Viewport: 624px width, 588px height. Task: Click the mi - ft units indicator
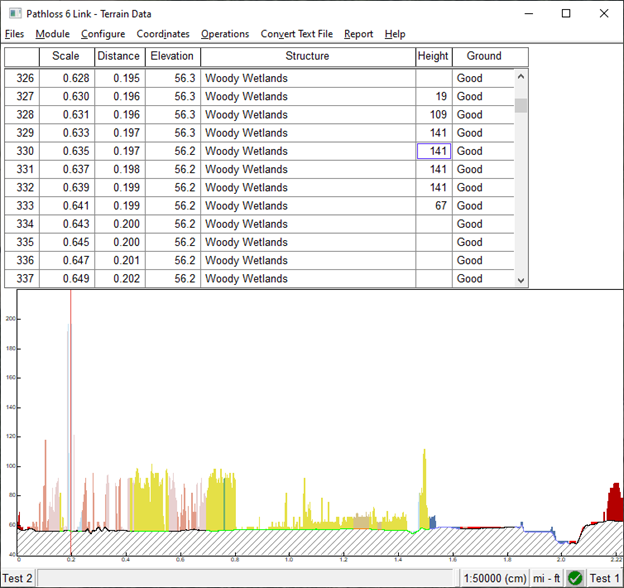(x=546, y=578)
